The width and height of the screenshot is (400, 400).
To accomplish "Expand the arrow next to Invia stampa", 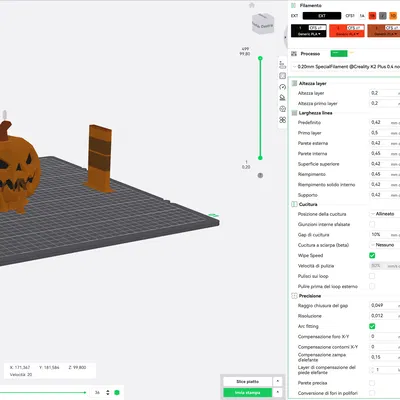I will 277,393.
